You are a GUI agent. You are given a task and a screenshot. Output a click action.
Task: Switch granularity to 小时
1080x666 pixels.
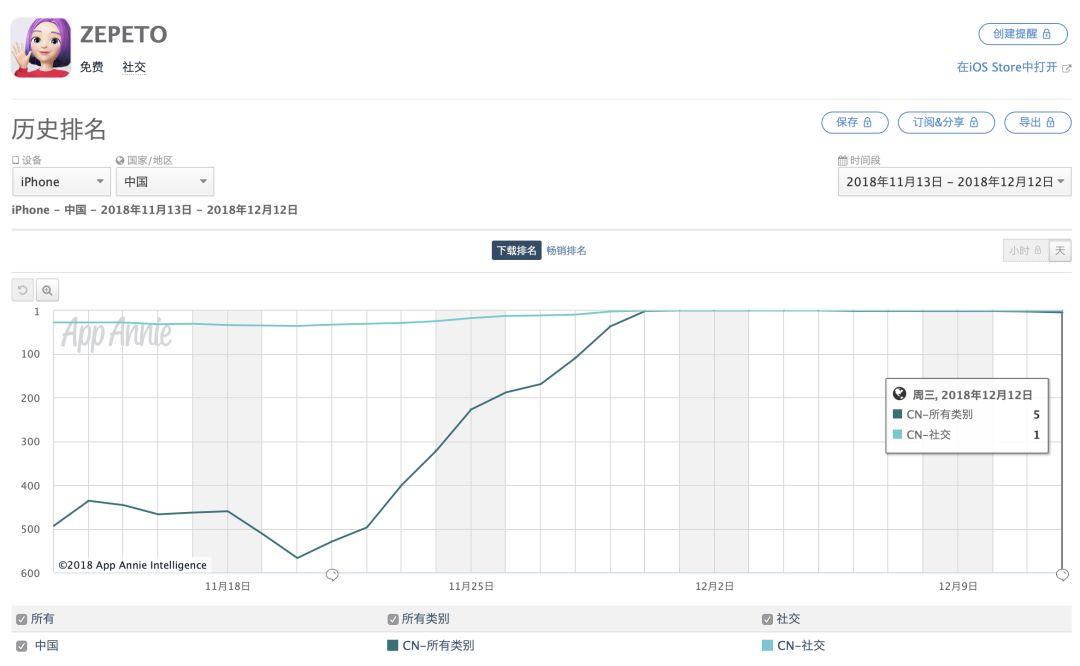[1026, 251]
